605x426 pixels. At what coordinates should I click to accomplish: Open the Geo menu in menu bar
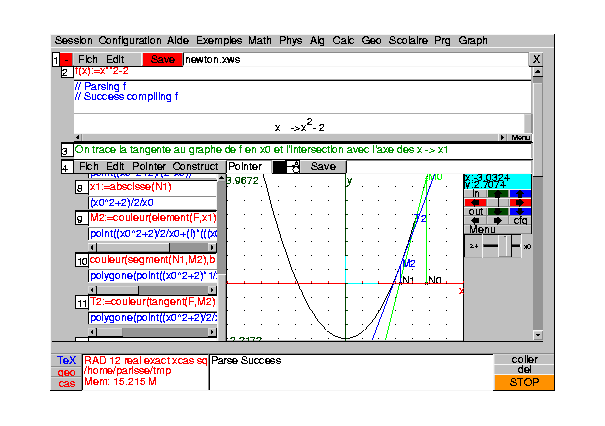[x=371, y=40]
